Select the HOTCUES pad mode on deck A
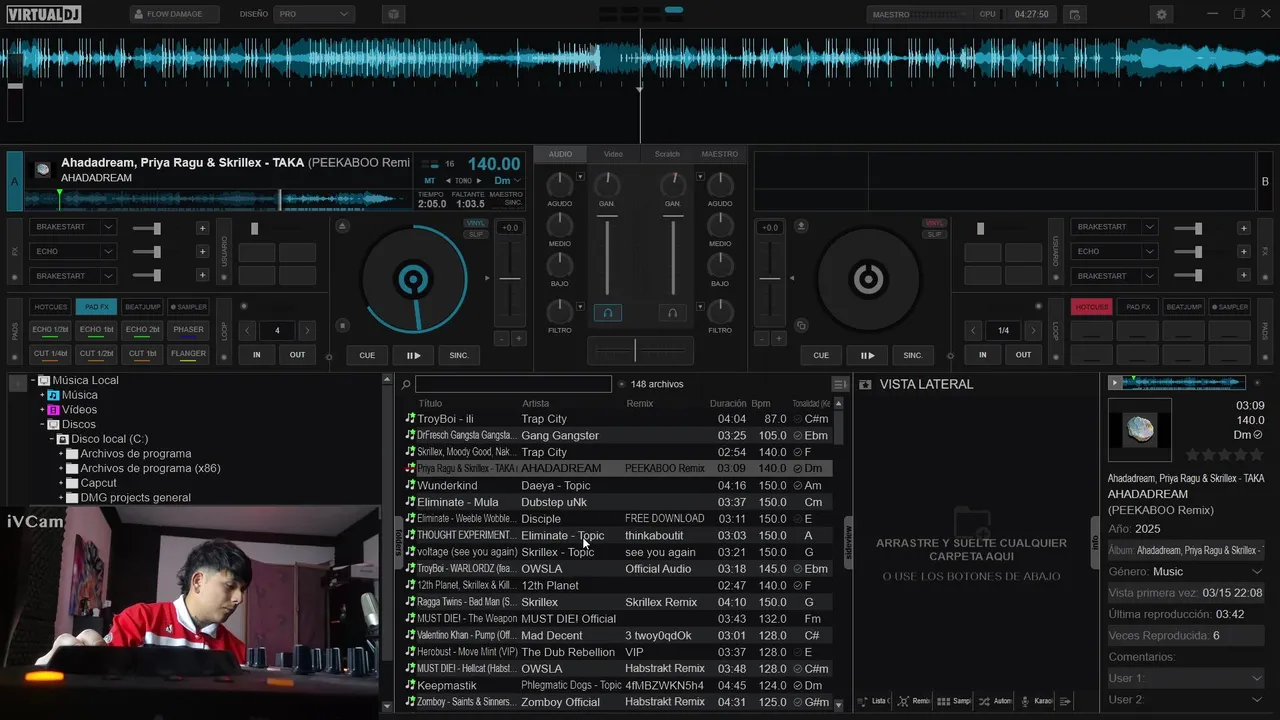This screenshot has width=1280, height=720. [50, 307]
